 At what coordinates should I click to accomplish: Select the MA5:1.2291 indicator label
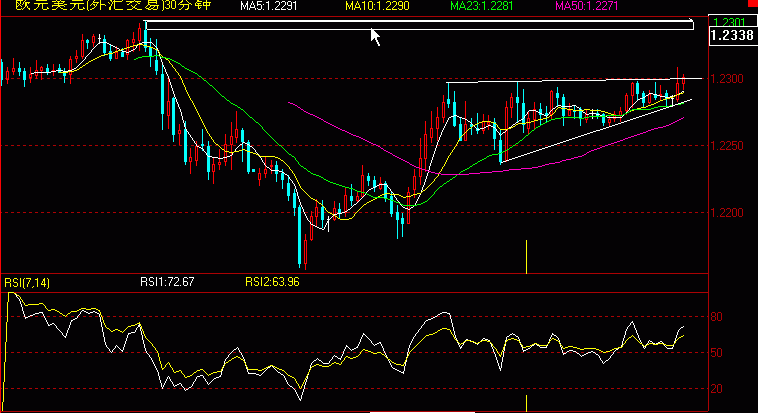pyautogui.click(x=269, y=6)
